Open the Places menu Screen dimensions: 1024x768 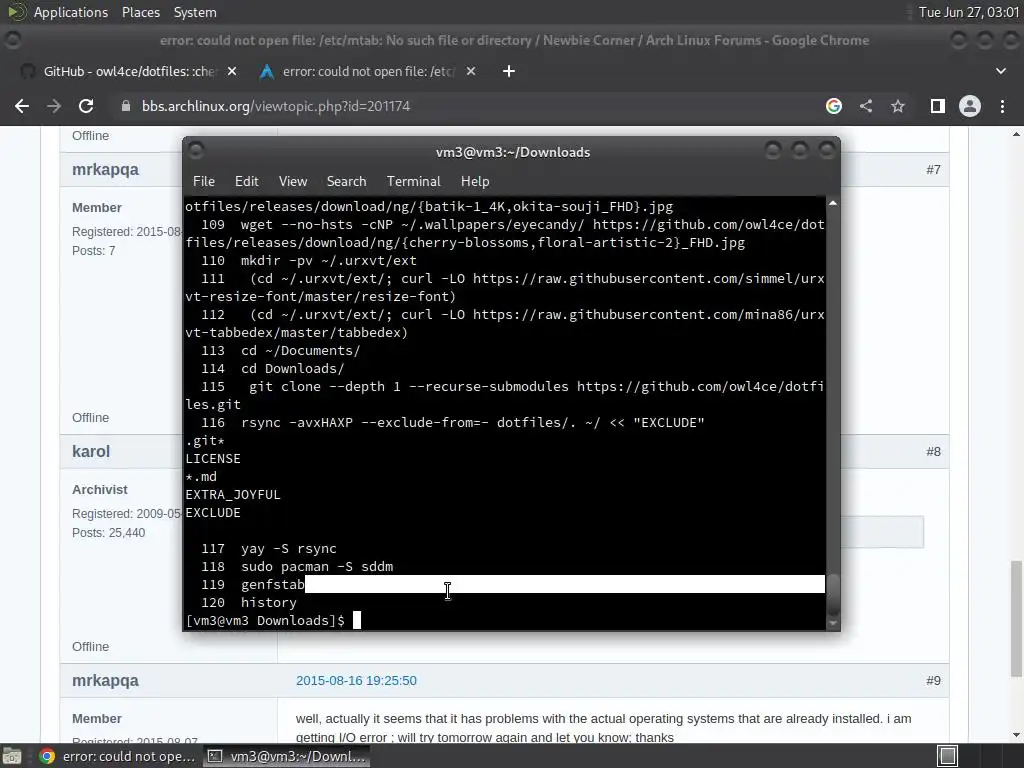click(x=140, y=12)
